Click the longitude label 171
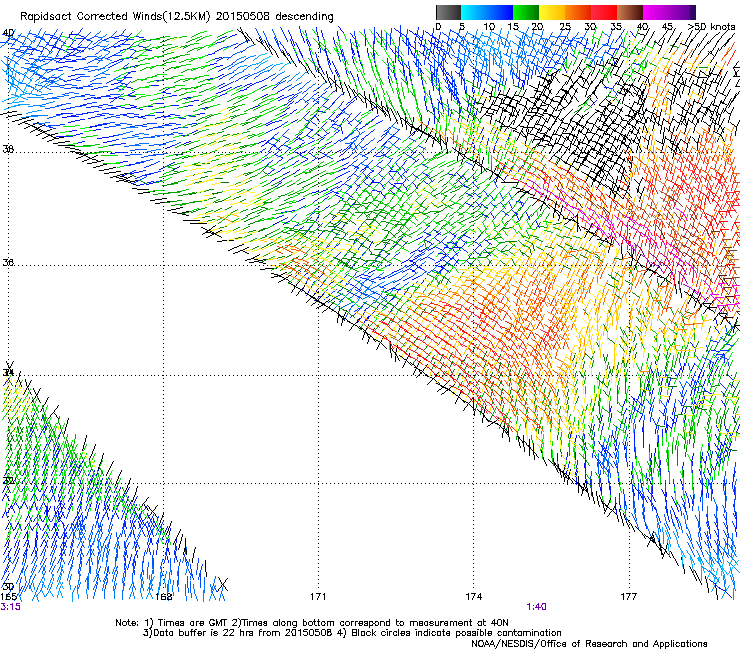This screenshot has width=740, height=650. (318, 597)
